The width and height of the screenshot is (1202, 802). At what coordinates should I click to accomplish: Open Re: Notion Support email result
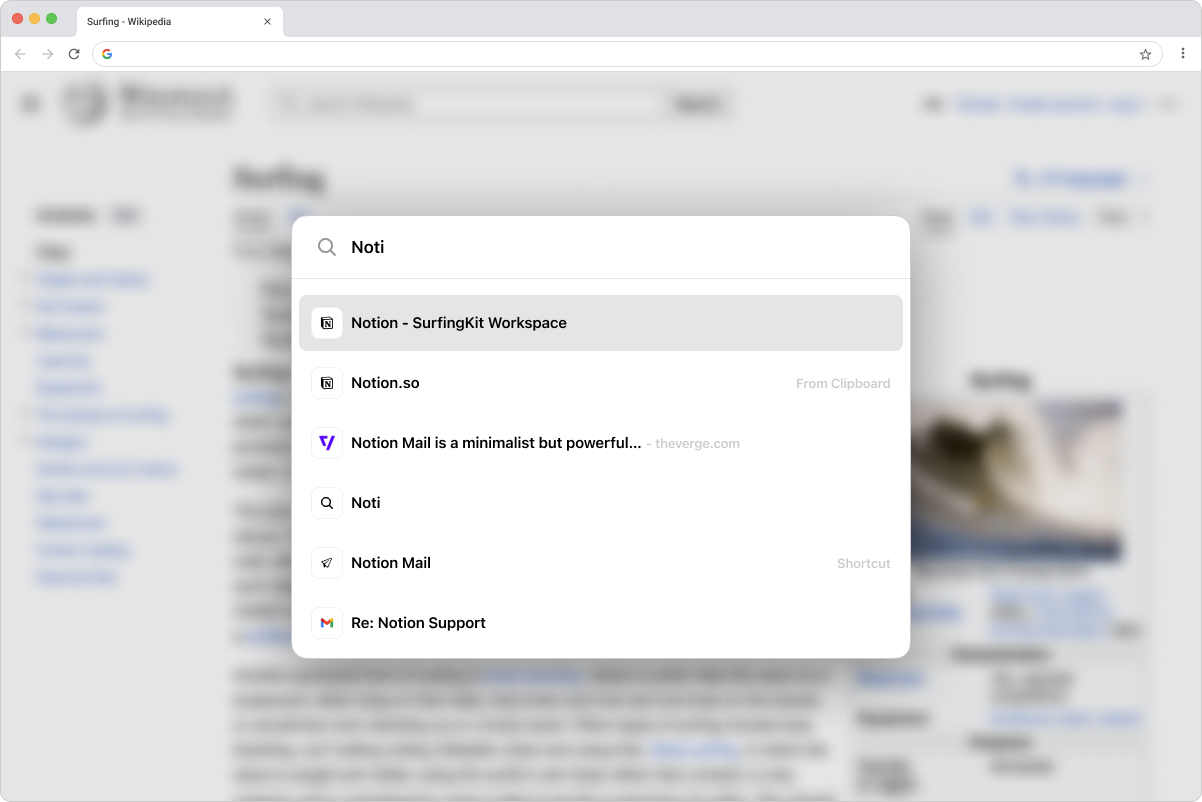tap(601, 623)
